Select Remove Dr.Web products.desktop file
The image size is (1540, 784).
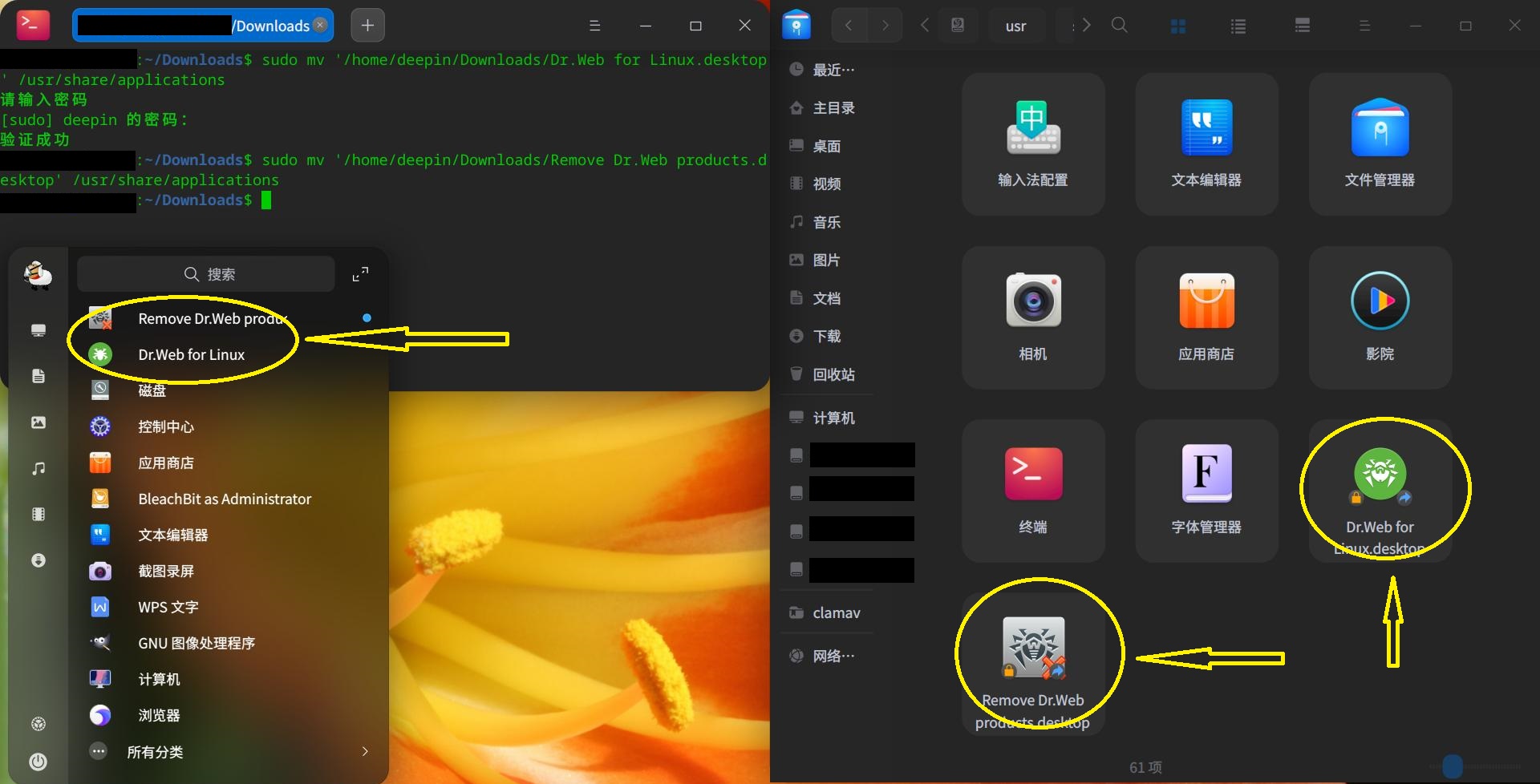1033,664
